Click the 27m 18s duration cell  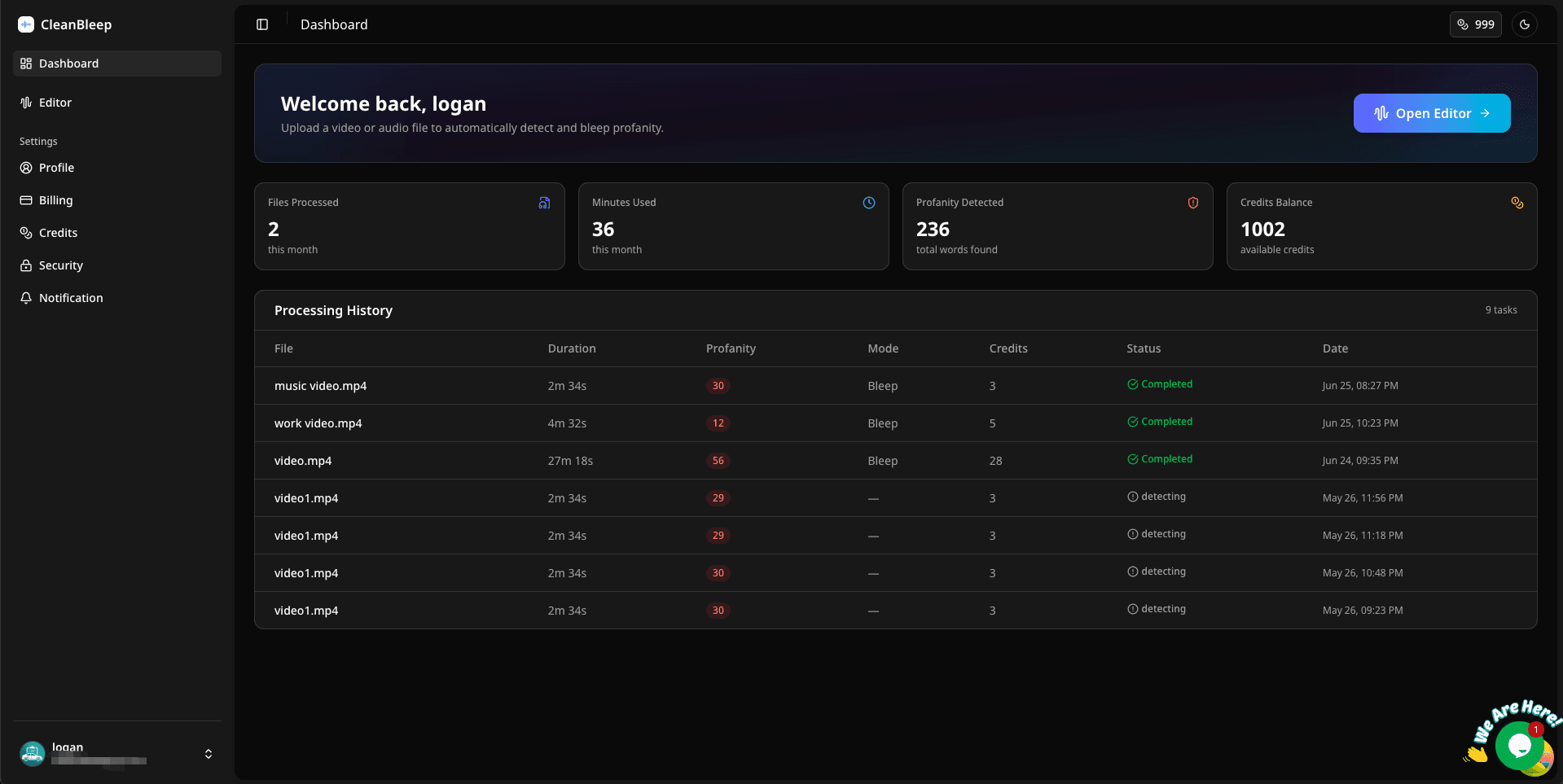click(x=570, y=461)
